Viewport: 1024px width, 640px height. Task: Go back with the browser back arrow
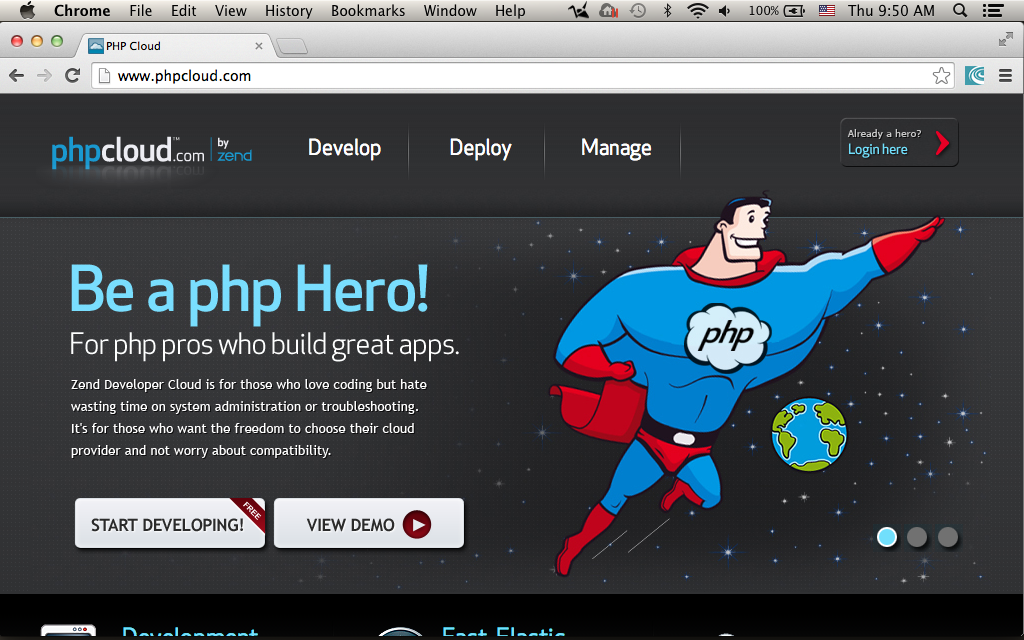tap(17, 76)
